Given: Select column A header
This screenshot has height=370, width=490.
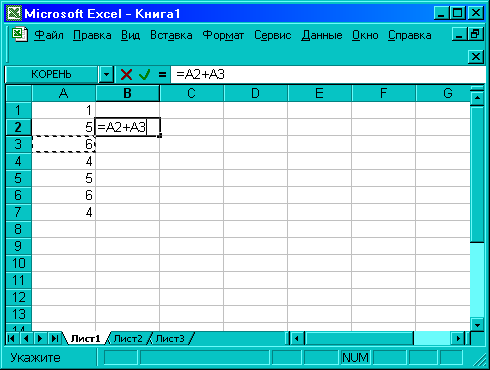Looking at the screenshot, I should pyautogui.click(x=63, y=93).
